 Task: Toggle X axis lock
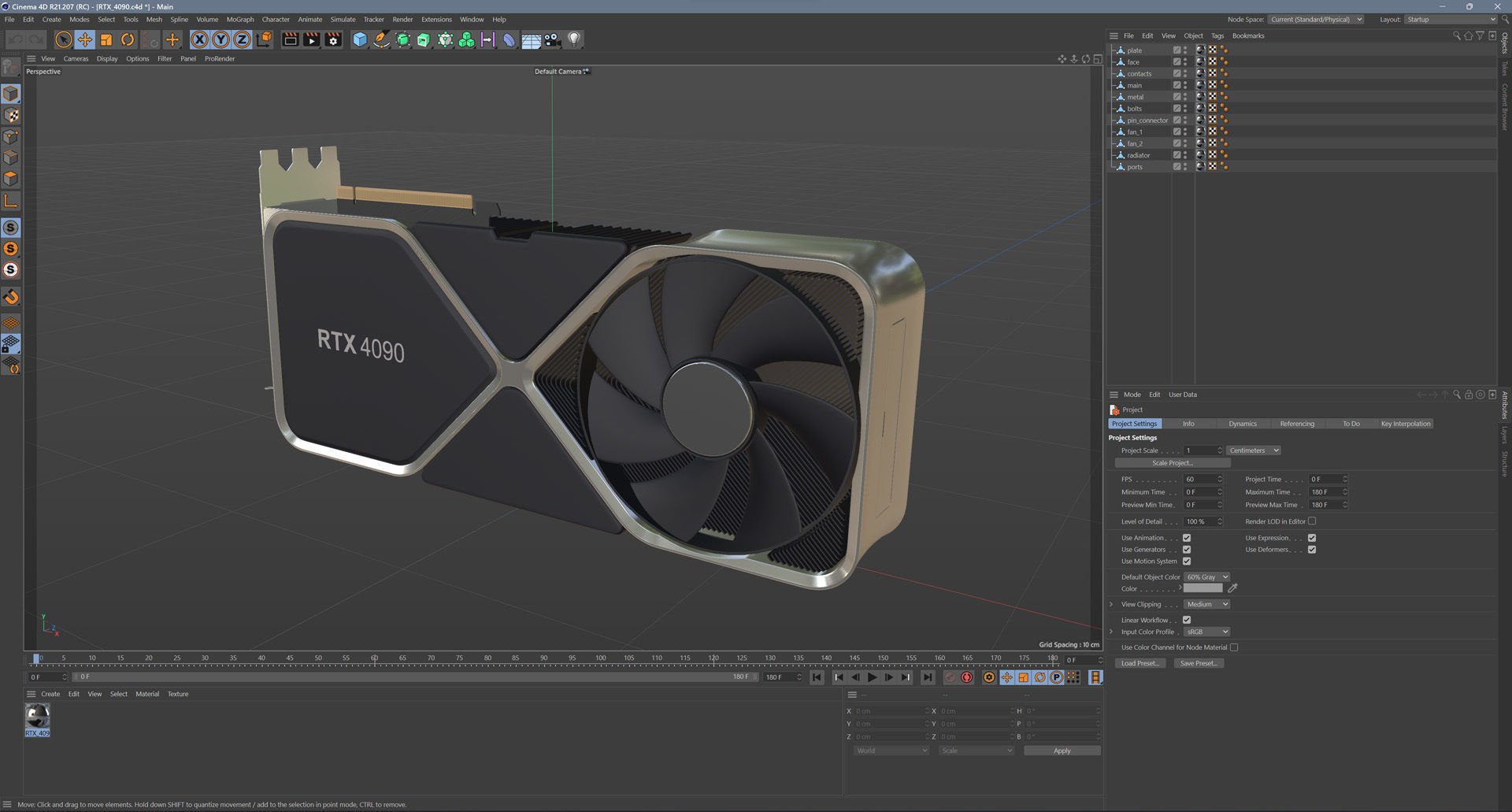tap(200, 39)
